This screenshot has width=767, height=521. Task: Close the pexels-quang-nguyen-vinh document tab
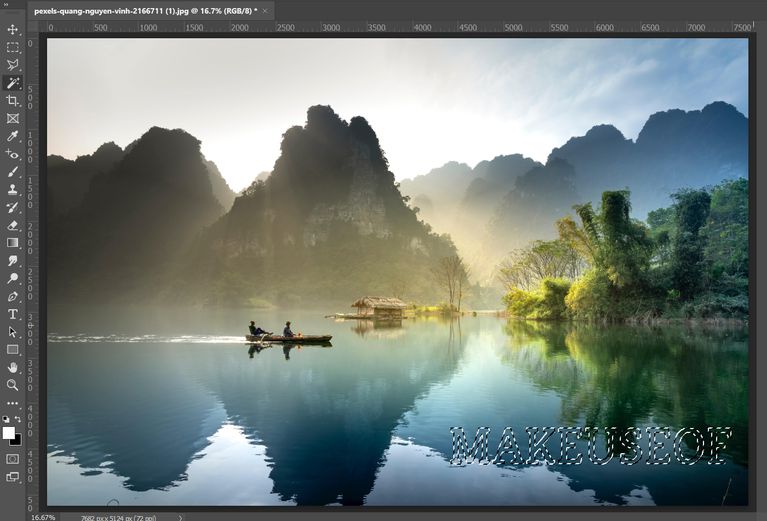(x=267, y=11)
